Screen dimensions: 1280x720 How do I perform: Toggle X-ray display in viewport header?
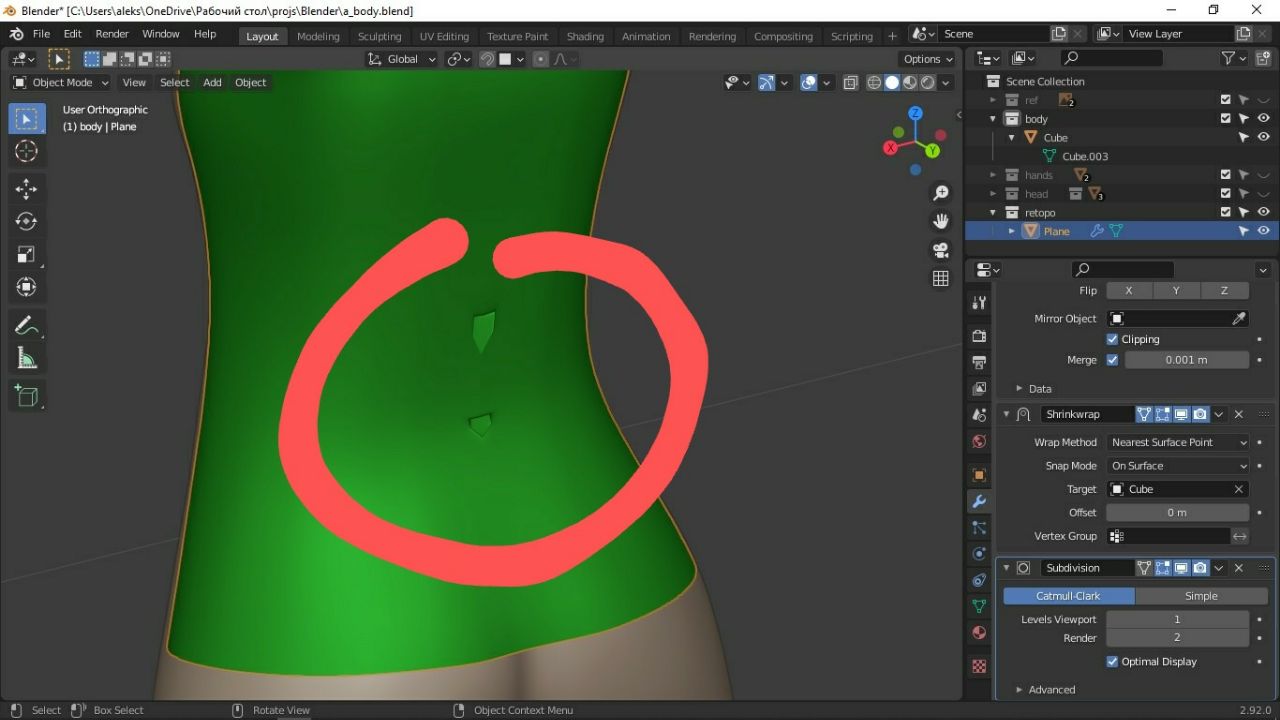pos(850,83)
